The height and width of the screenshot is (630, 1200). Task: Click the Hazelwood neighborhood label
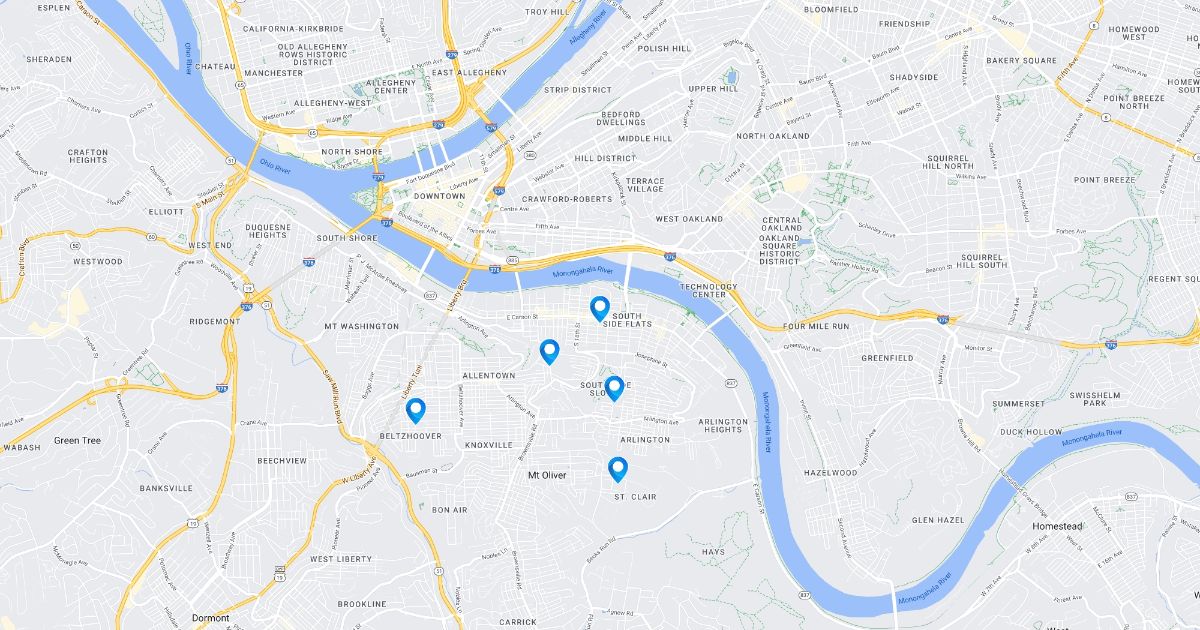tap(831, 472)
